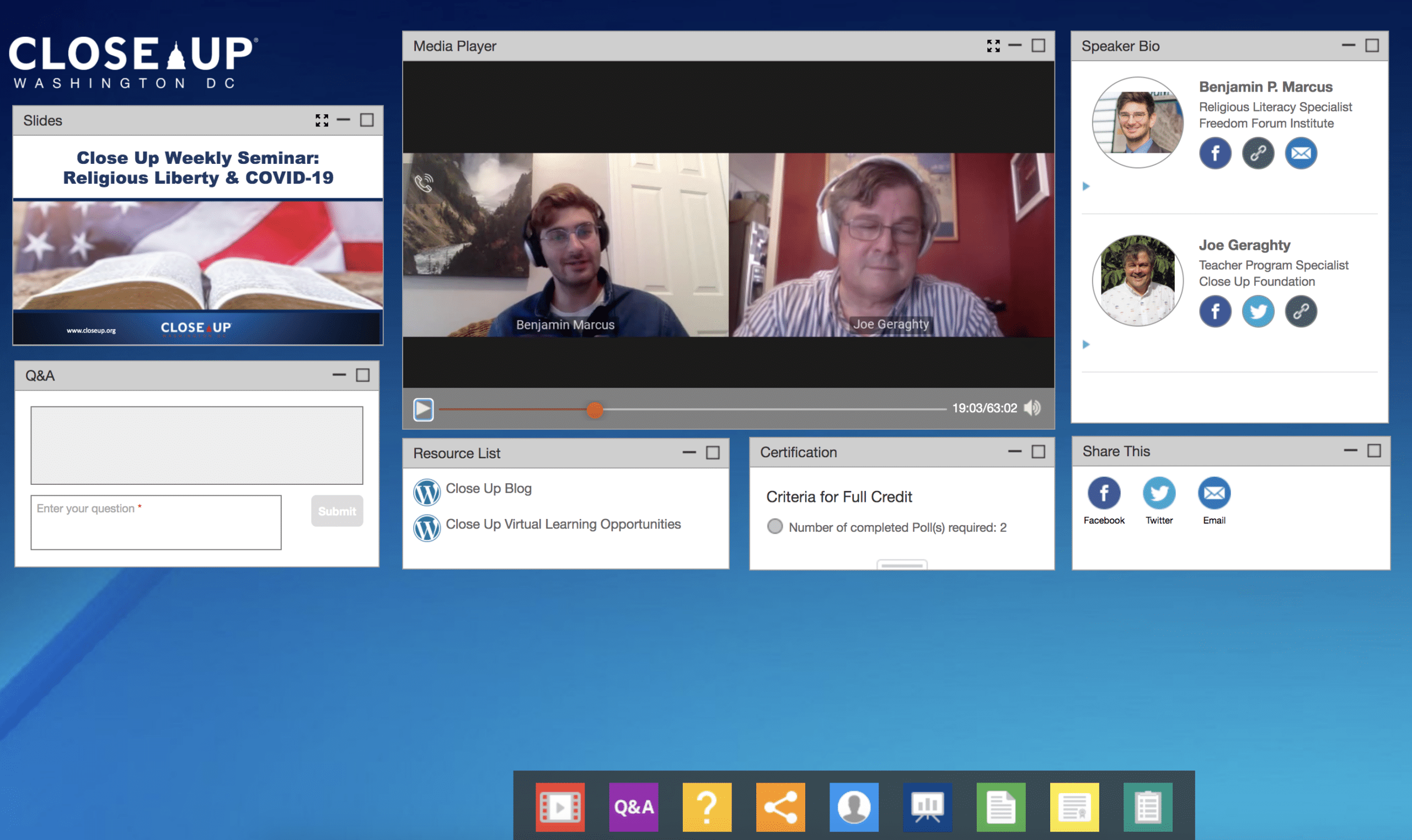Open the green Resource List dock icon

(1001, 806)
